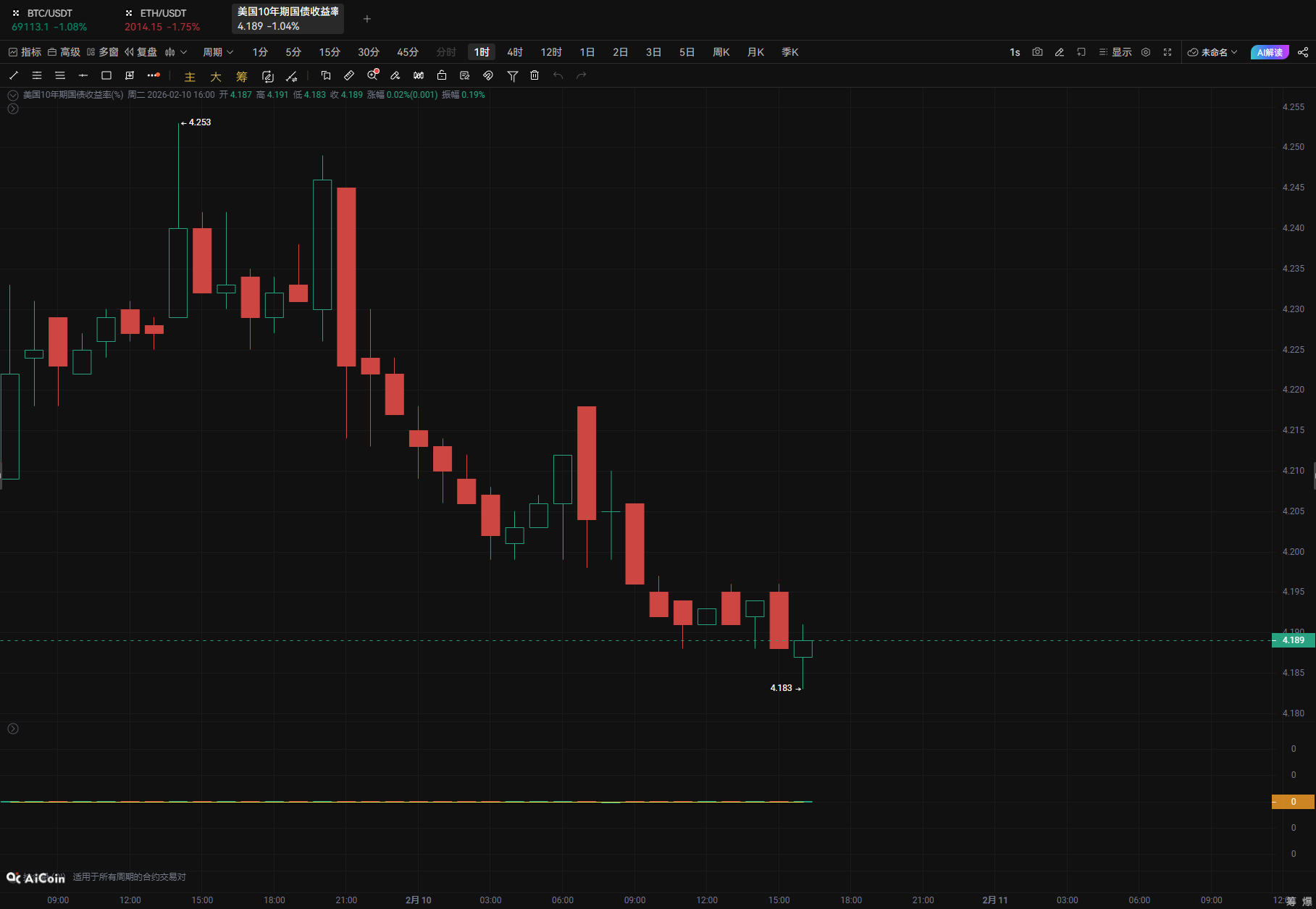Toggle the 筹 chip distribution indicator
The height and width of the screenshot is (909, 1316).
click(x=242, y=77)
